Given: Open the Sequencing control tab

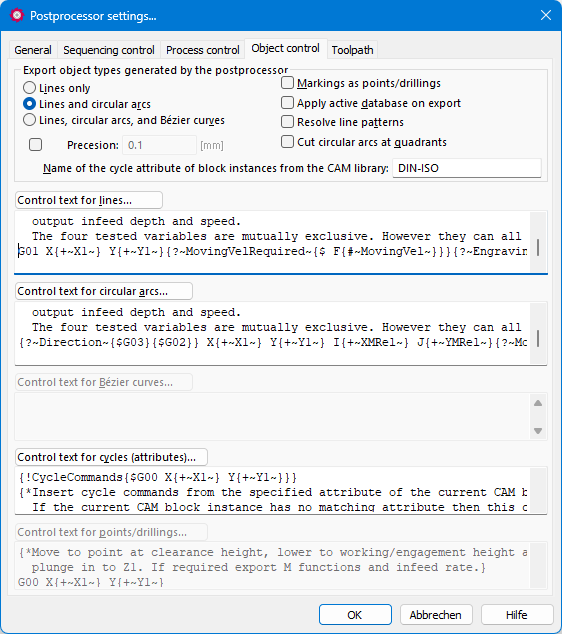Looking at the screenshot, I should click(109, 50).
